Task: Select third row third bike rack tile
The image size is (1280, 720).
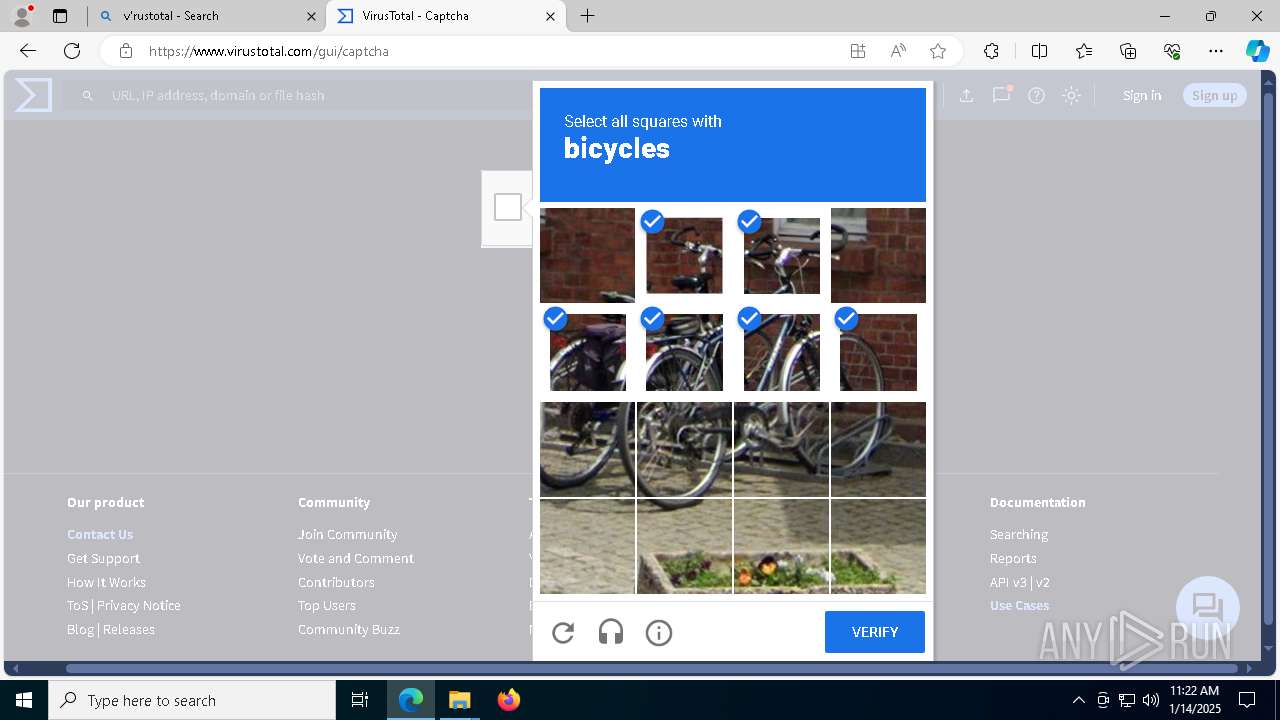Action: click(781, 449)
